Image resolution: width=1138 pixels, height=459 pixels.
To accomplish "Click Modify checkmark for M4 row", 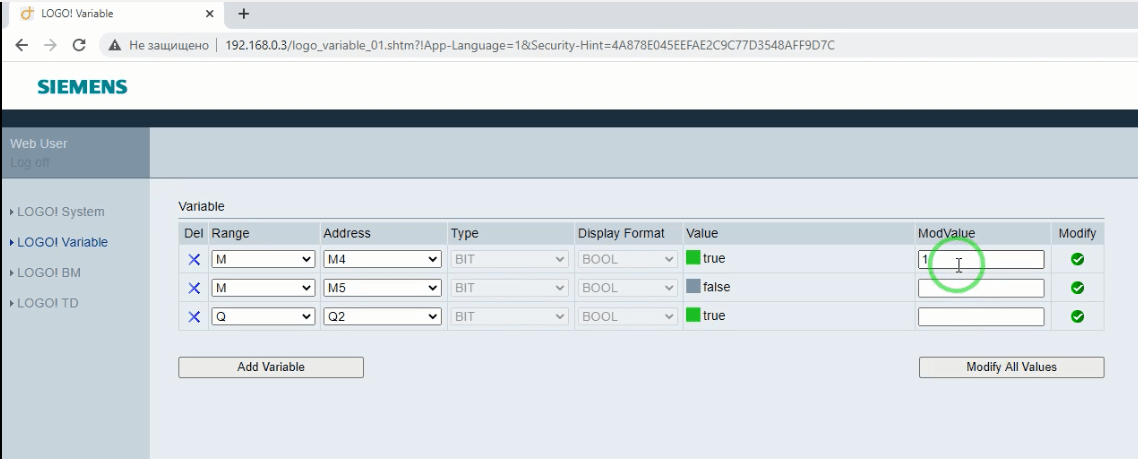I will coord(1077,260).
